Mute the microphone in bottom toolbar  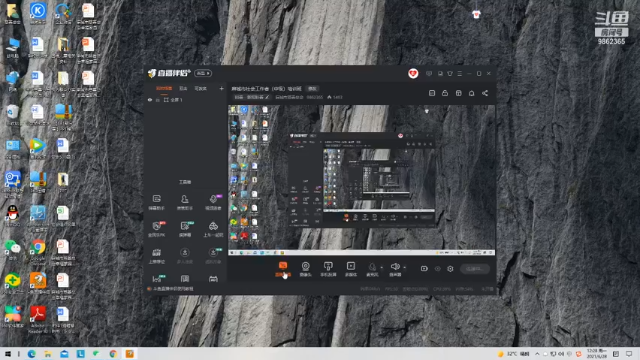pyautogui.click(x=372, y=269)
